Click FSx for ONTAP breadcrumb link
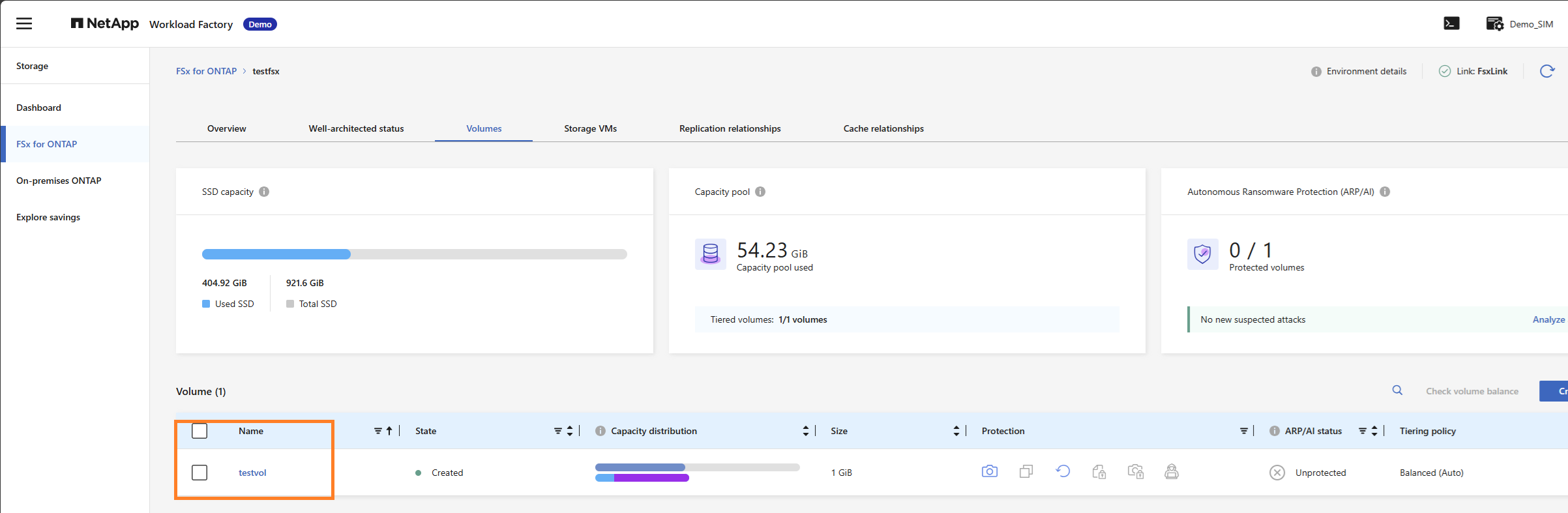1568x513 pixels. coord(206,71)
